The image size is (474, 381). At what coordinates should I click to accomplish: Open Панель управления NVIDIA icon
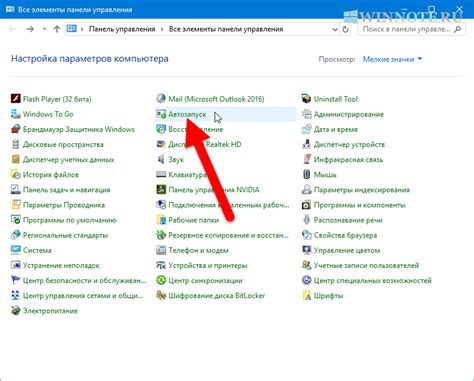pyautogui.click(x=161, y=190)
